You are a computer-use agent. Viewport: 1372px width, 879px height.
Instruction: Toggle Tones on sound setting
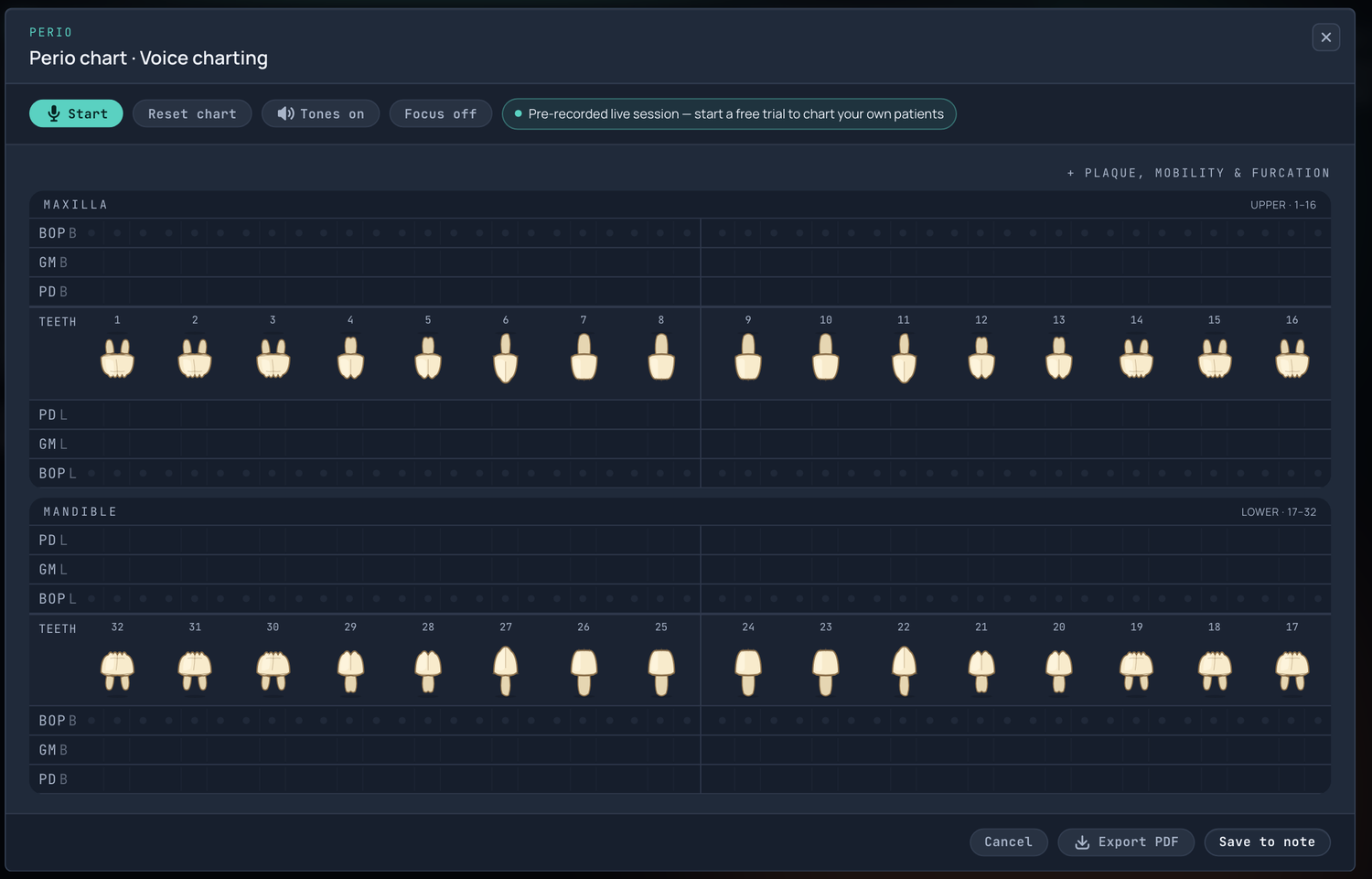pos(320,113)
